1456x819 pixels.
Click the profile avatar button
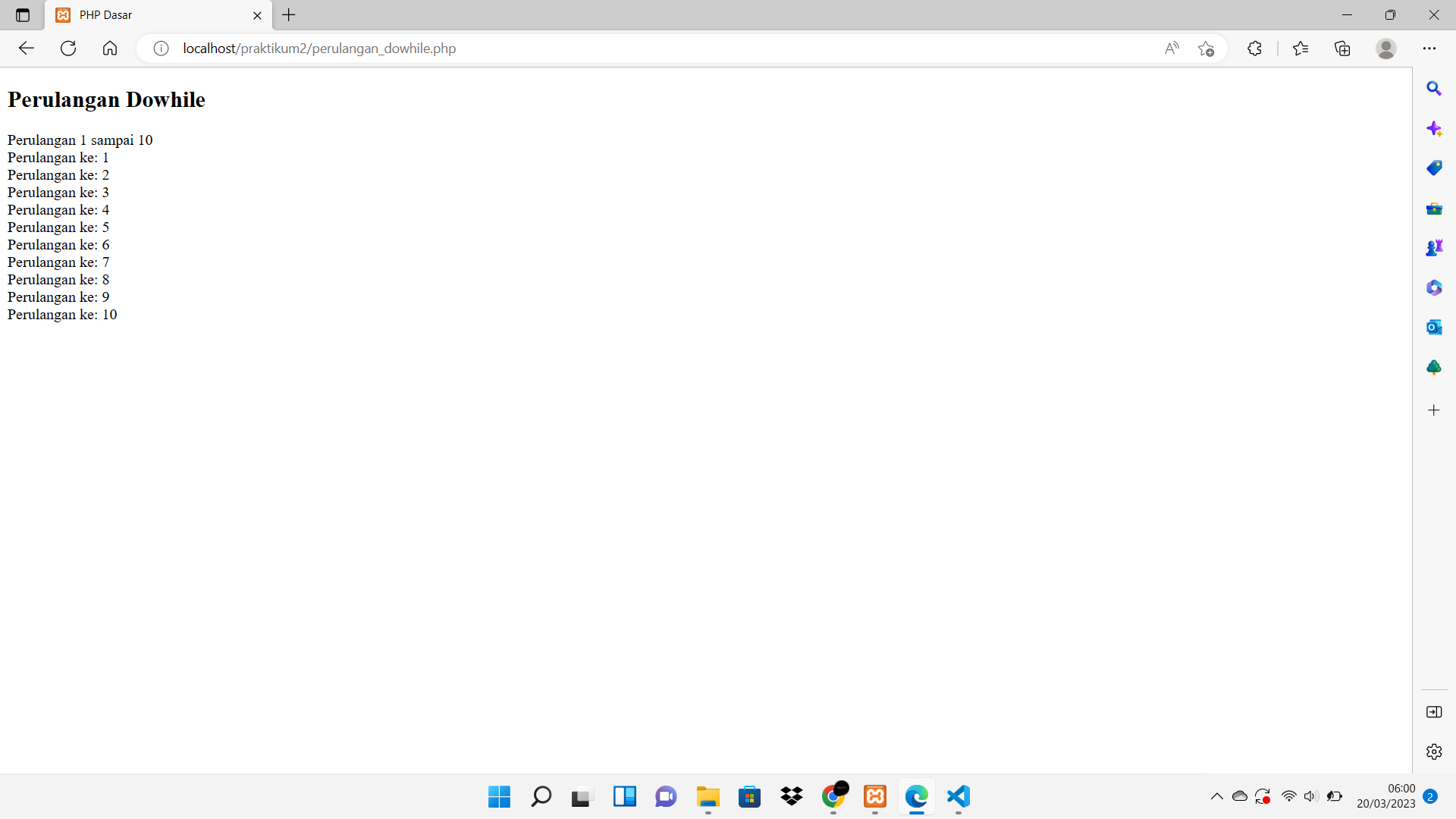(1385, 49)
